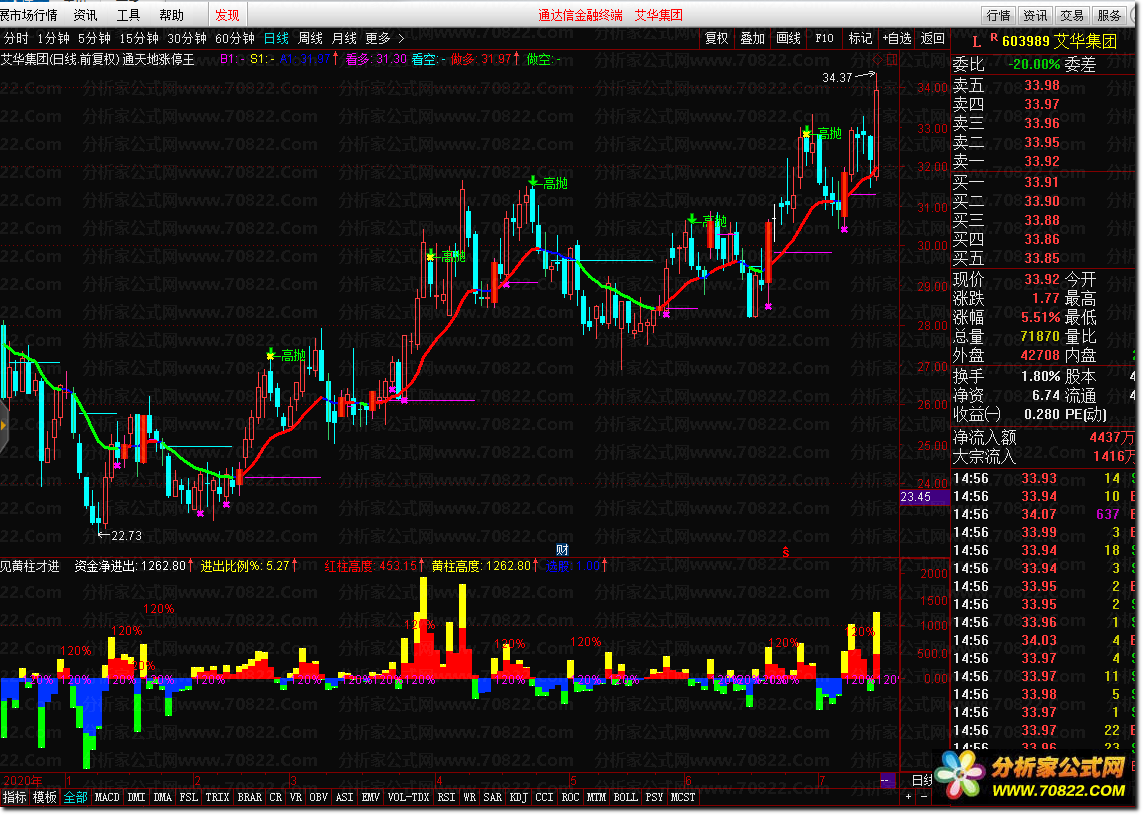The image size is (1144, 815).
Task: Open the 展市场行情 menu
Action: pyautogui.click(x=29, y=15)
